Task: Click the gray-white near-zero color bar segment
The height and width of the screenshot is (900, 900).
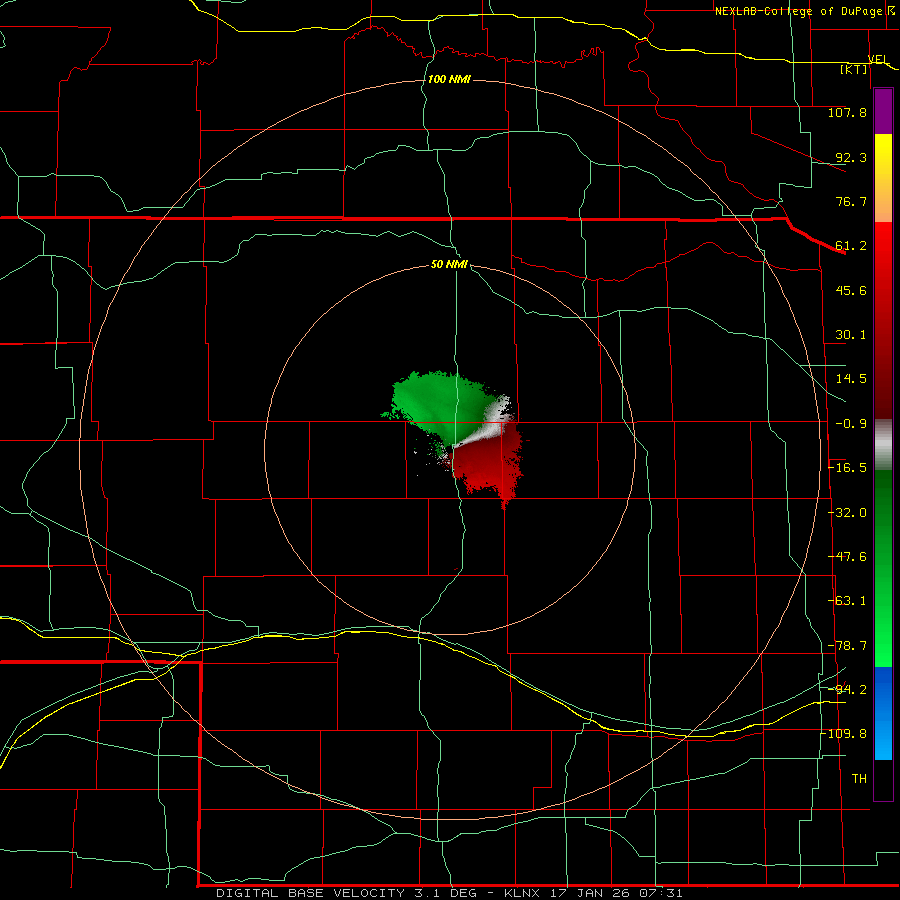Action: [x=883, y=445]
